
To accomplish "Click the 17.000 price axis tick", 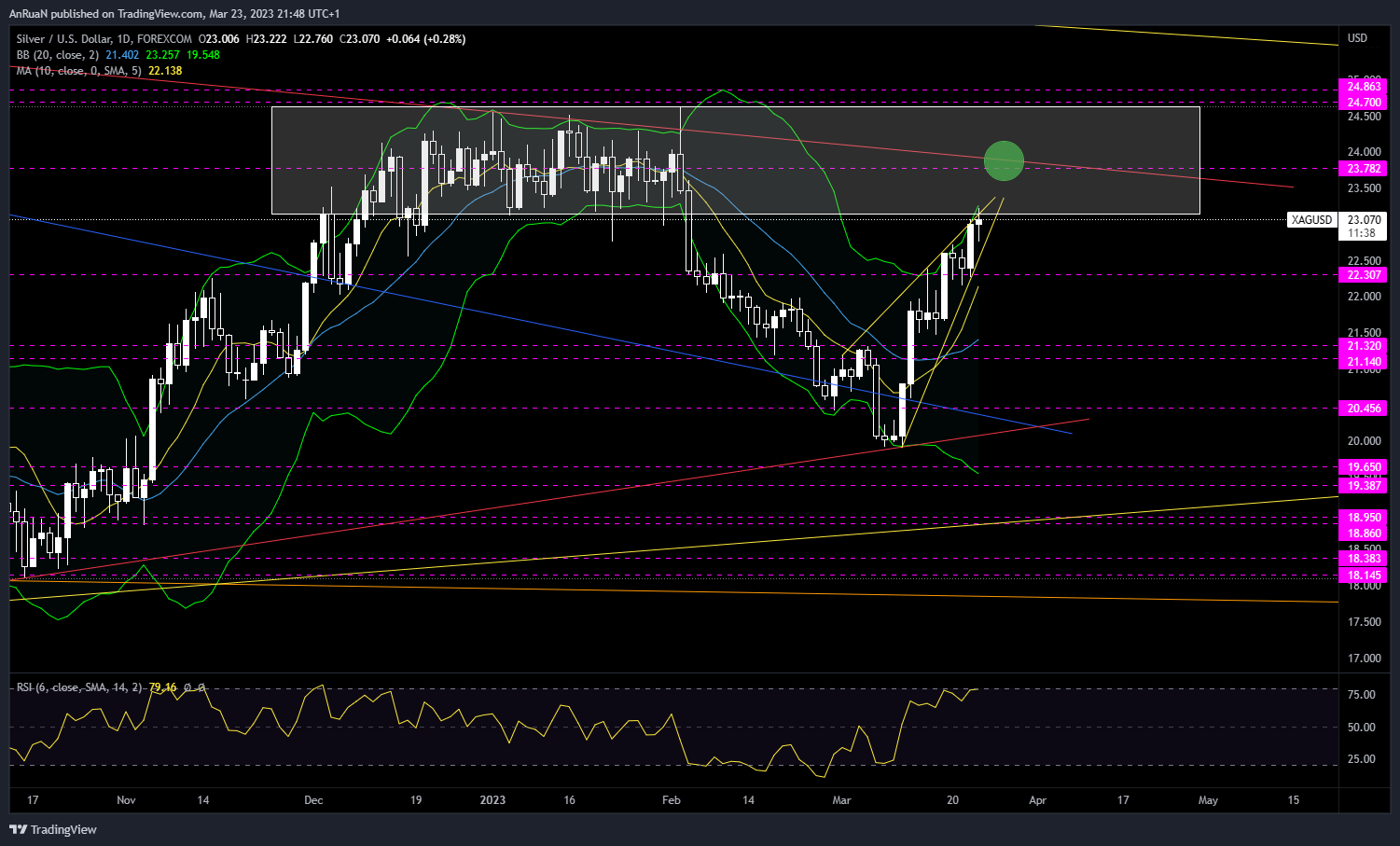I will pos(1365,659).
